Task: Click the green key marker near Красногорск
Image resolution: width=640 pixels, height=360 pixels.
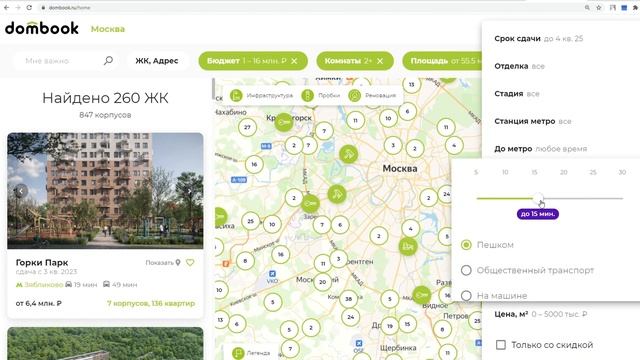Action: 284,122
